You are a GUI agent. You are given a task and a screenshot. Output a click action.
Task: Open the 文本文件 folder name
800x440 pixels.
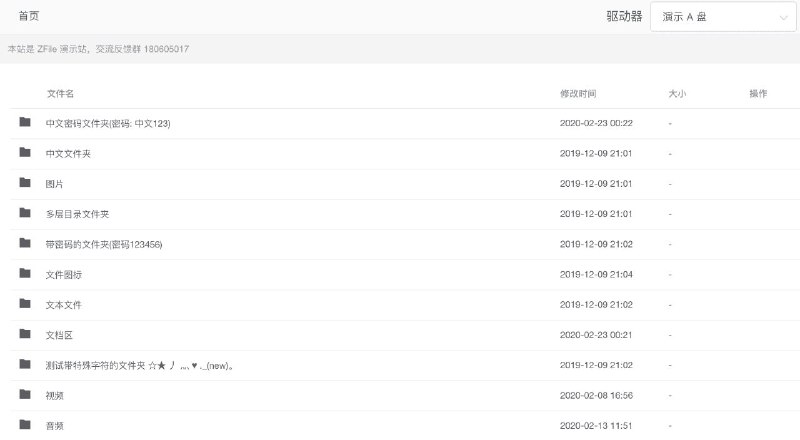point(63,305)
